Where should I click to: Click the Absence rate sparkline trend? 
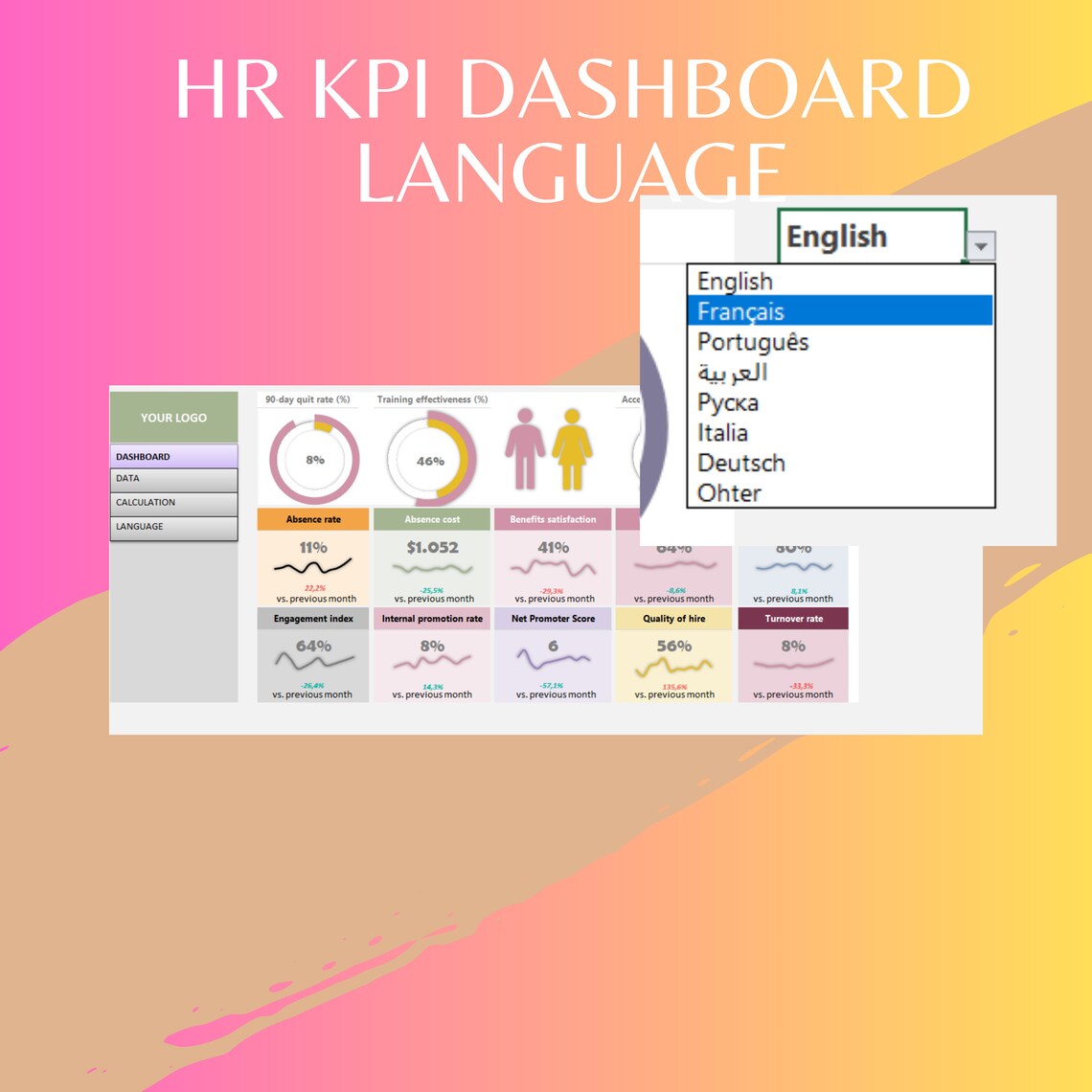[x=312, y=565]
